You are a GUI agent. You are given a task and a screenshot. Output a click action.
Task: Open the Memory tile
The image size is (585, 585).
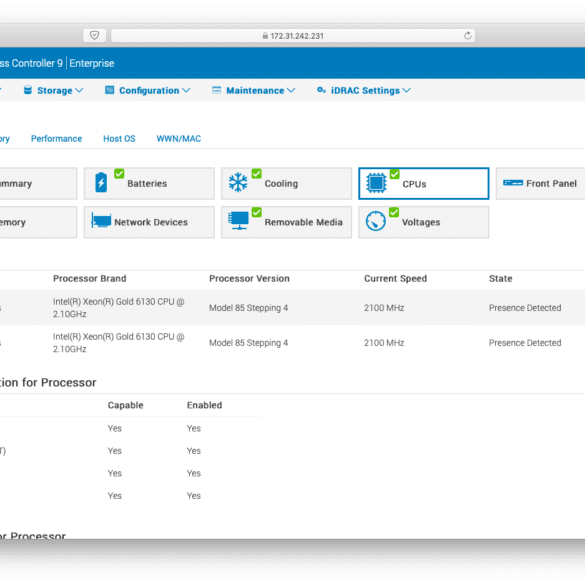click(38, 222)
